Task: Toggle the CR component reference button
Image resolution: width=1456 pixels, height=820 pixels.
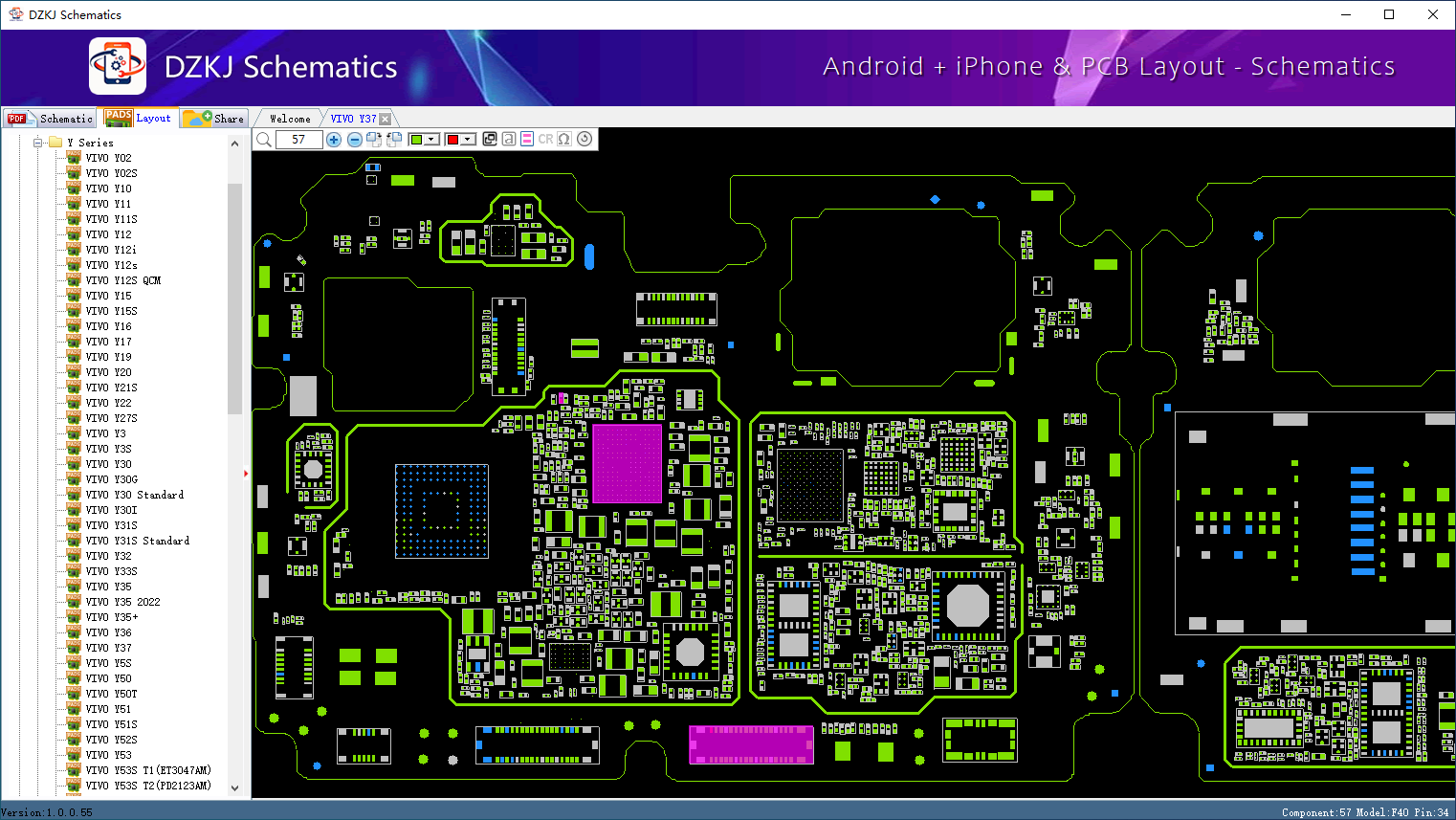Action: coord(545,139)
